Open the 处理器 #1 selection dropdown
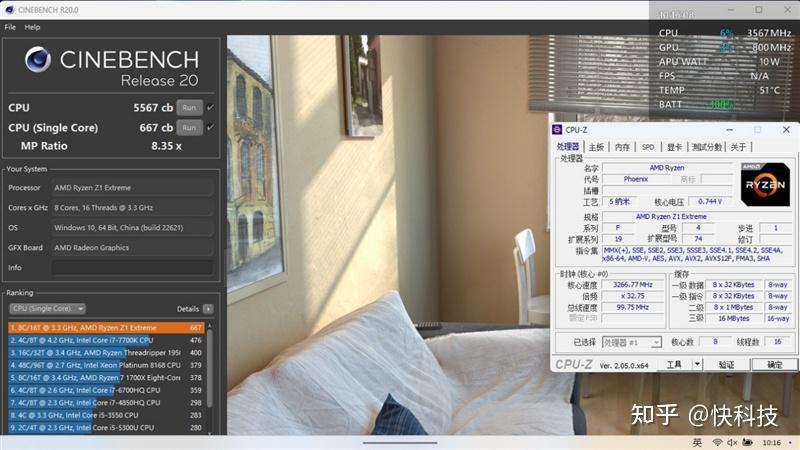The width and height of the screenshot is (800, 450). [632, 342]
